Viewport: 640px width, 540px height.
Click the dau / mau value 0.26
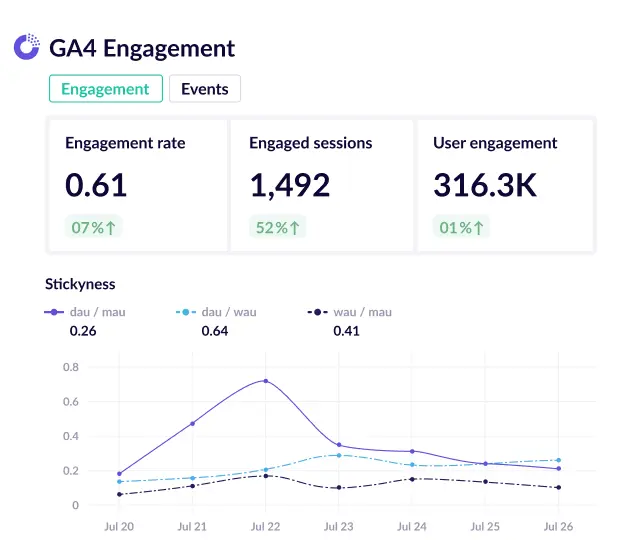click(x=83, y=331)
